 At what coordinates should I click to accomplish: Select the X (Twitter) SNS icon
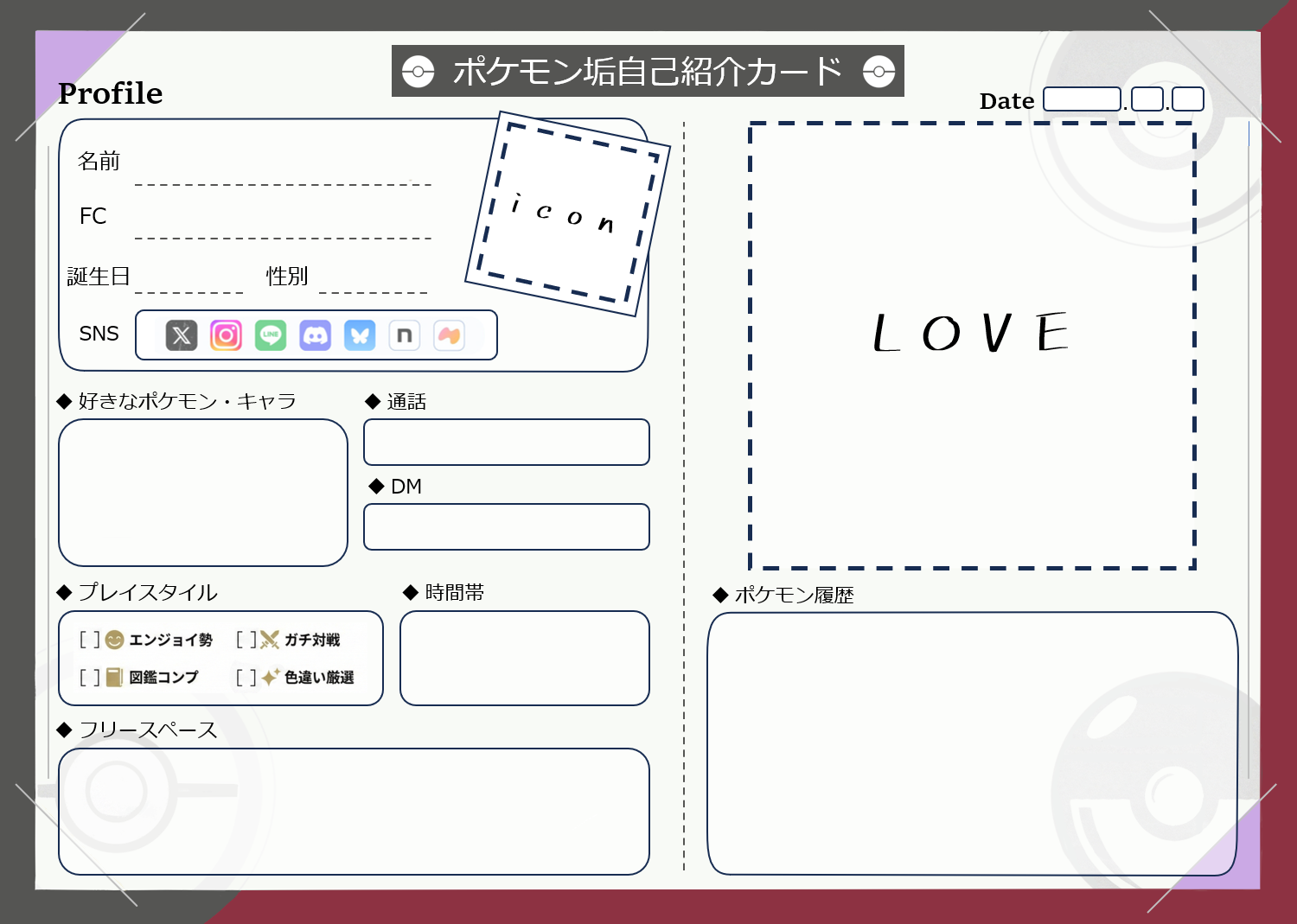coord(181,335)
